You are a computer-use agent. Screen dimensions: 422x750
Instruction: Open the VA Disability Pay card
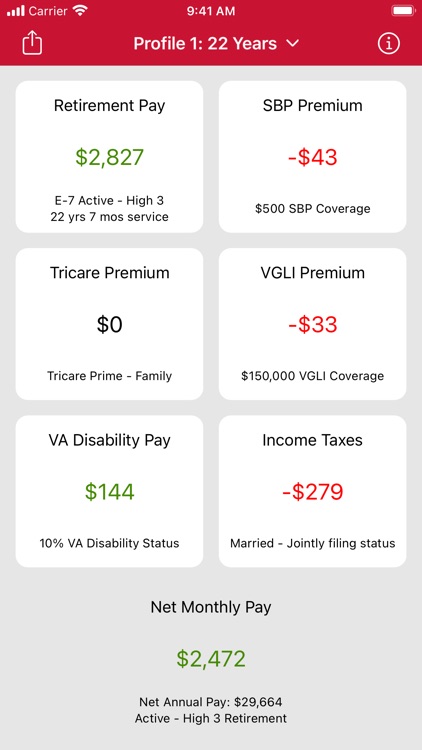110,491
